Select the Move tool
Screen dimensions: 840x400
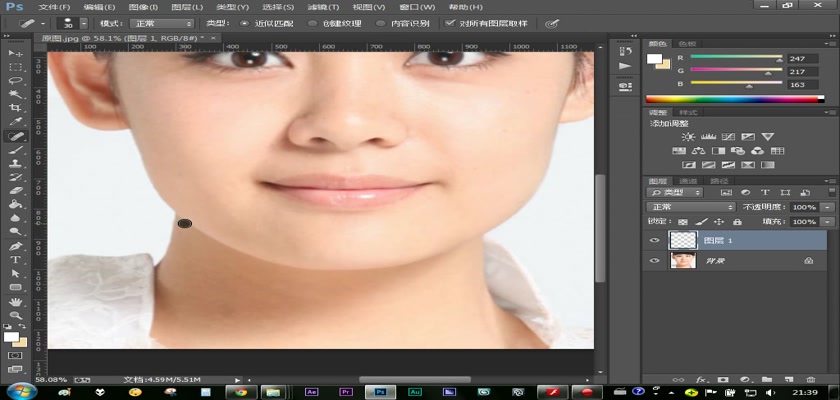point(16,54)
